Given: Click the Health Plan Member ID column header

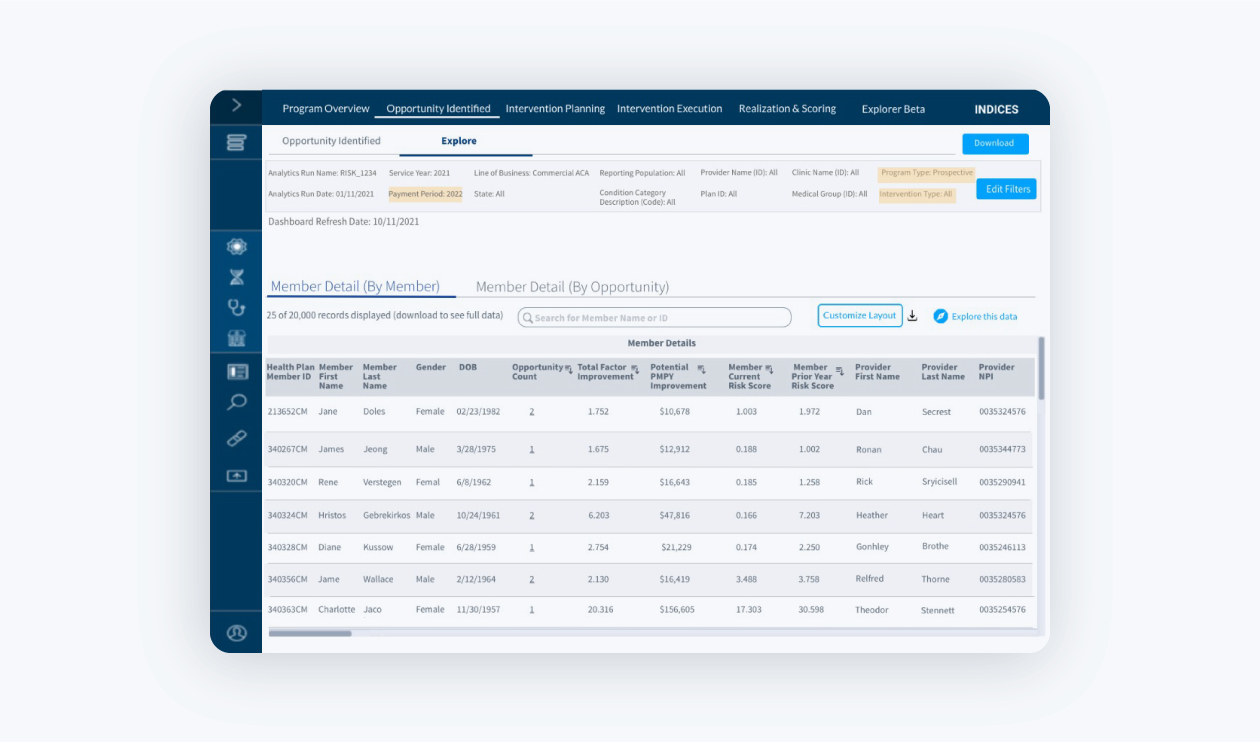Looking at the screenshot, I should tap(290, 372).
